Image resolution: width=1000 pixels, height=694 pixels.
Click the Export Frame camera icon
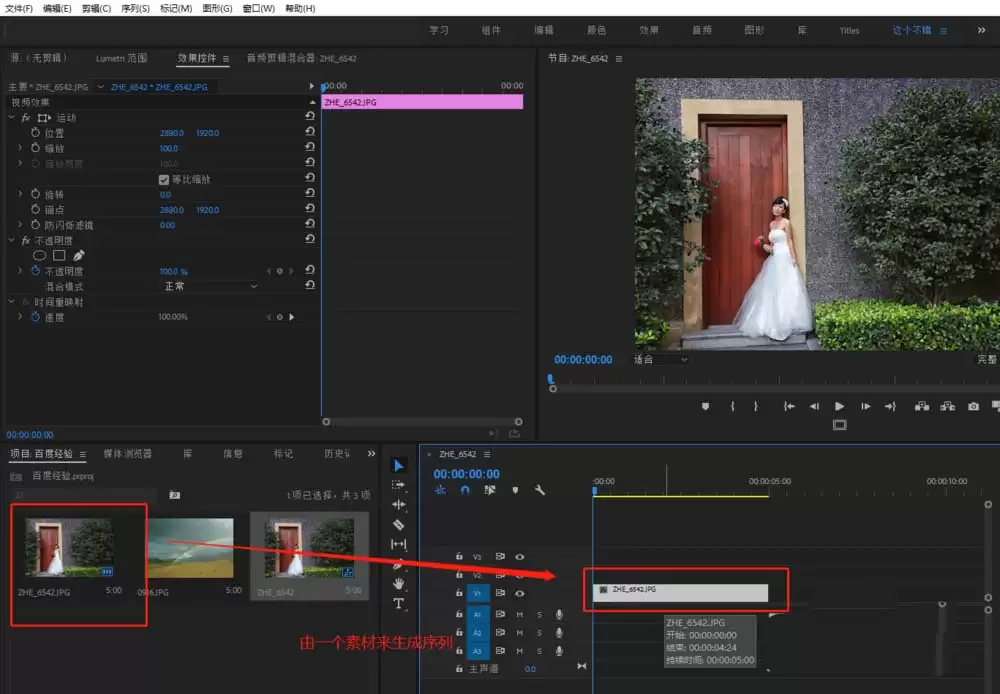973,406
